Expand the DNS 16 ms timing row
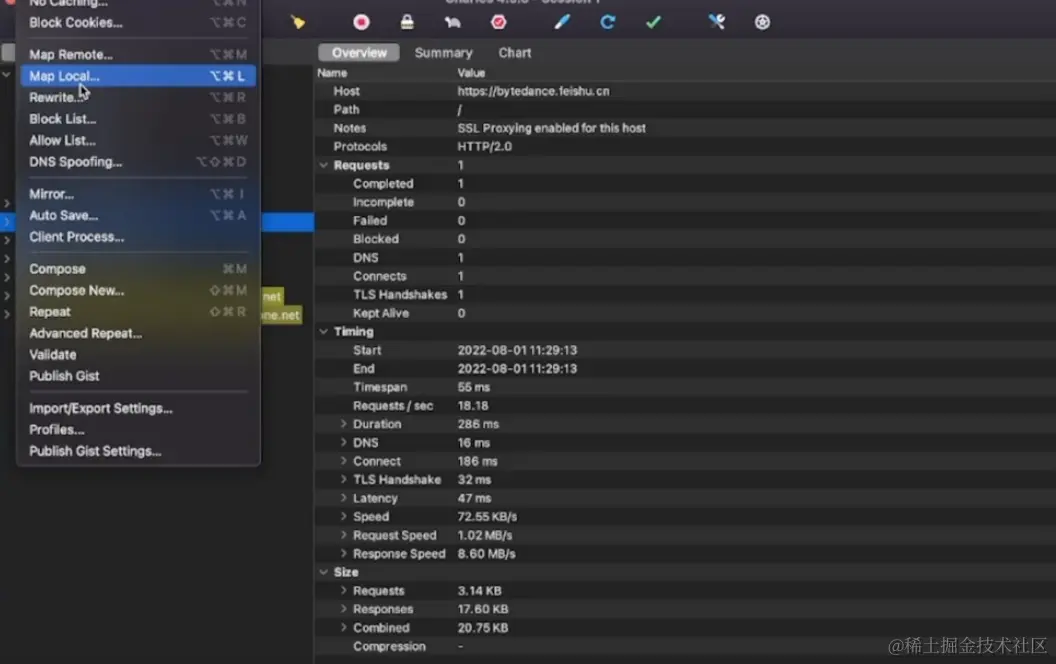The image size is (1056, 664). (343, 442)
